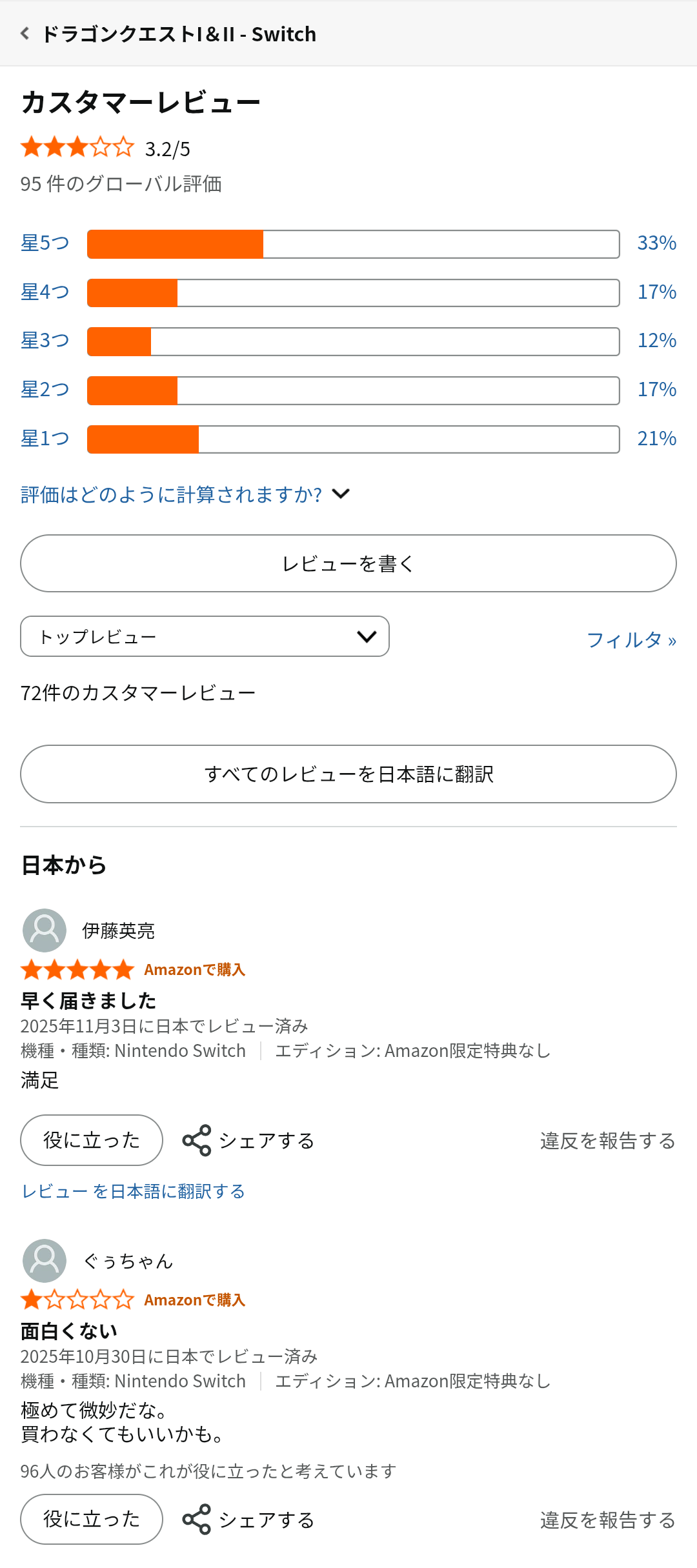Open the トップレビュー sort dropdown
Image resolution: width=697 pixels, height=1568 pixels.
(x=205, y=637)
